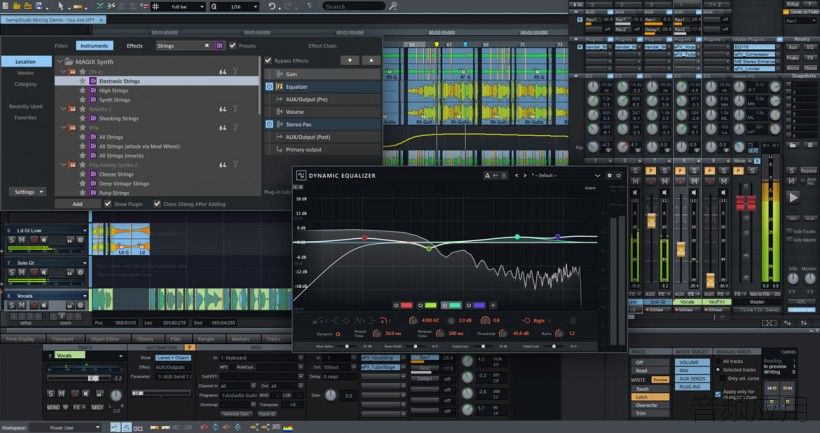Image resolution: width=820 pixels, height=433 pixels.
Task: Open the Workspace Power User dropdown
Action: [x=65, y=428]
